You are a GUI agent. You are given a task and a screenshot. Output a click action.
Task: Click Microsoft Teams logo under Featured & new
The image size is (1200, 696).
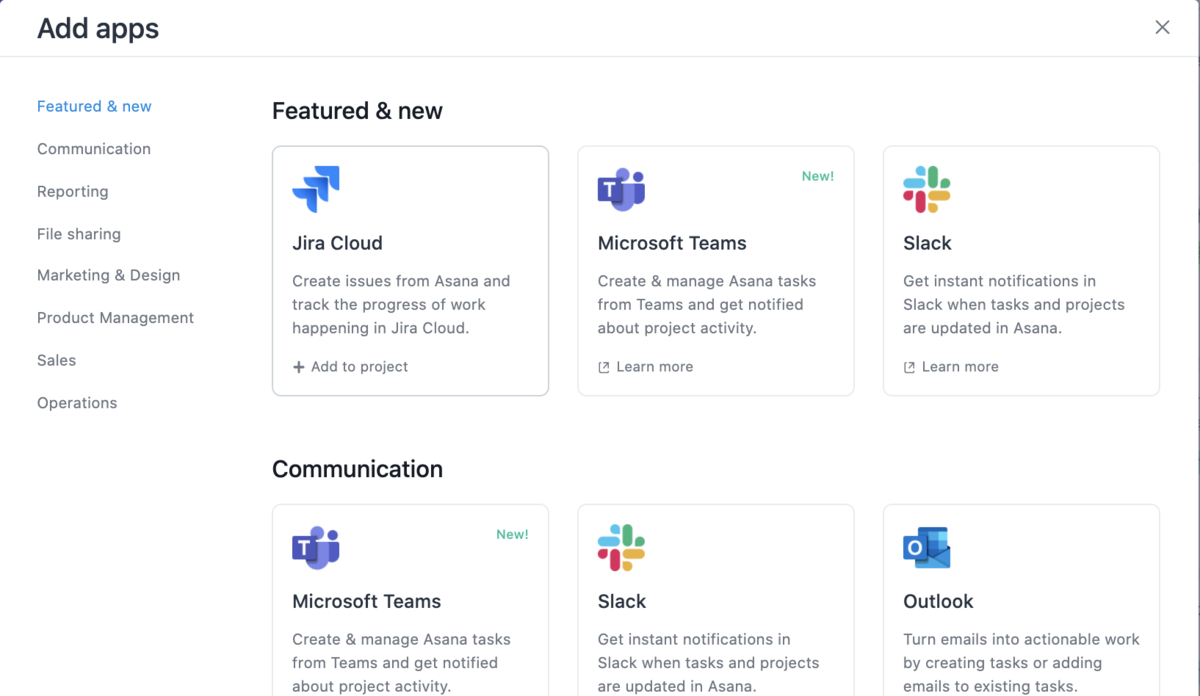[x=621, y=189]
